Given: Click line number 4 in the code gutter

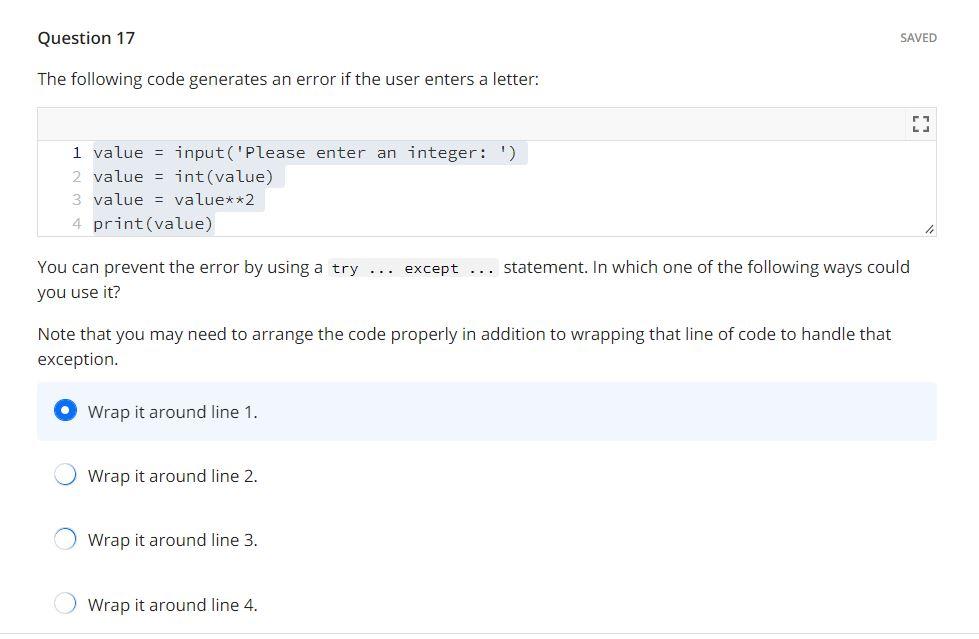Looking at the screenshot, I should (77, 223).
